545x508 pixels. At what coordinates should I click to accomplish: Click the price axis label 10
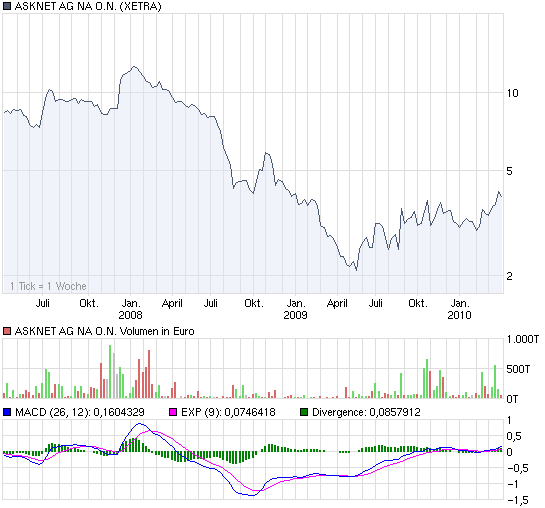pos(512,93)
